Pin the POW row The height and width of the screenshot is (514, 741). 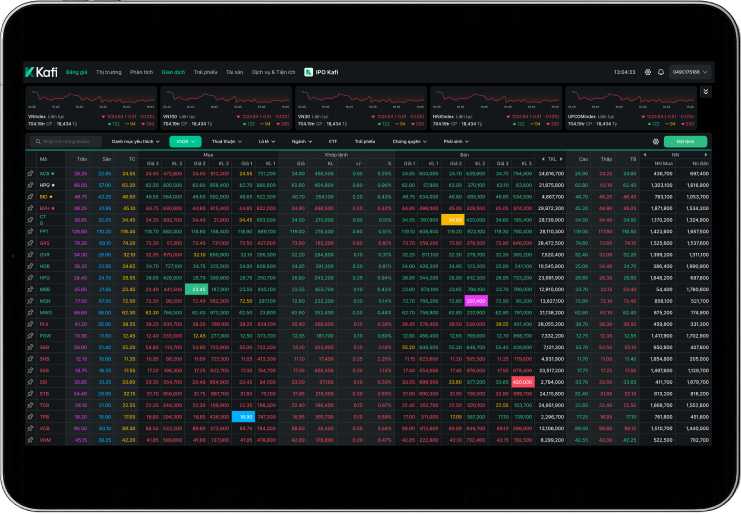tap(31, 336)
